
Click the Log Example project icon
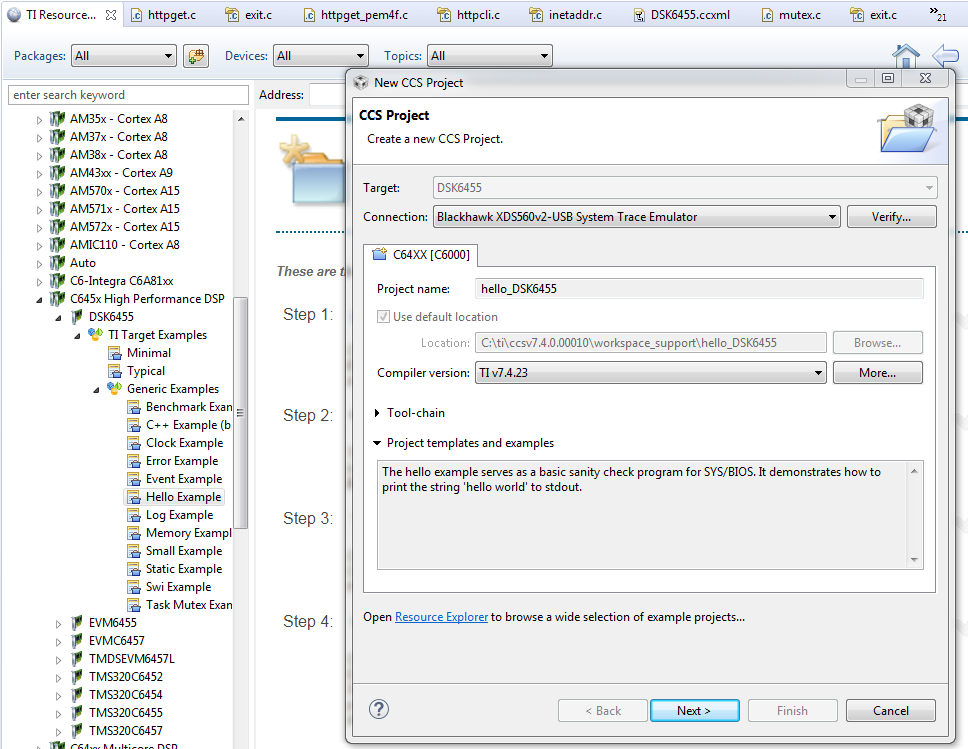[134, 515]
